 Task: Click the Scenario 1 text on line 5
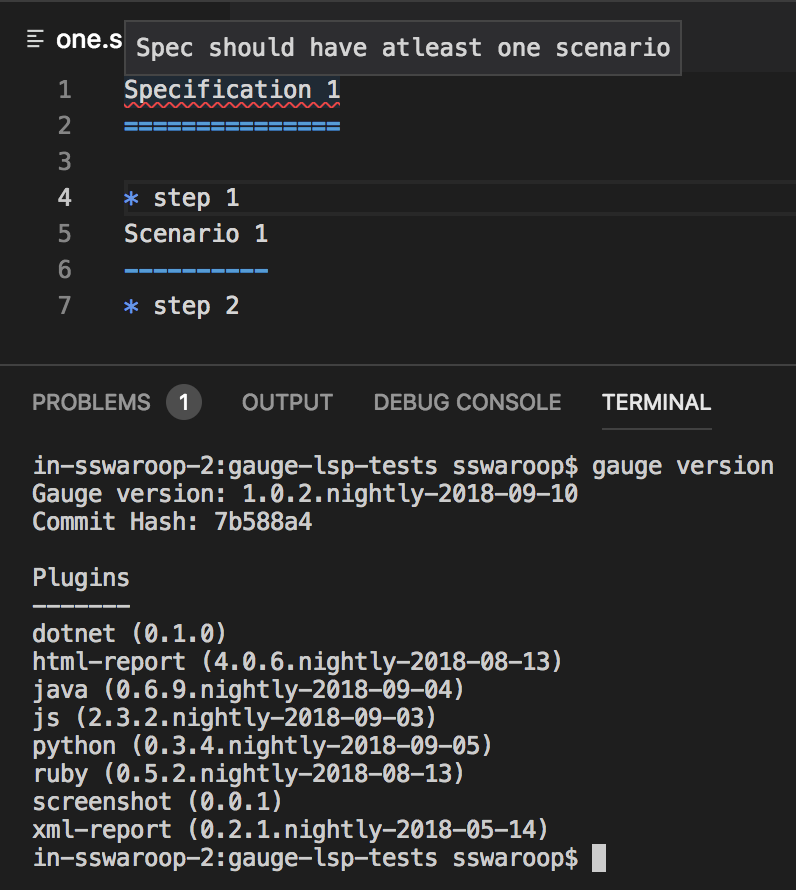tap(194, 233)
